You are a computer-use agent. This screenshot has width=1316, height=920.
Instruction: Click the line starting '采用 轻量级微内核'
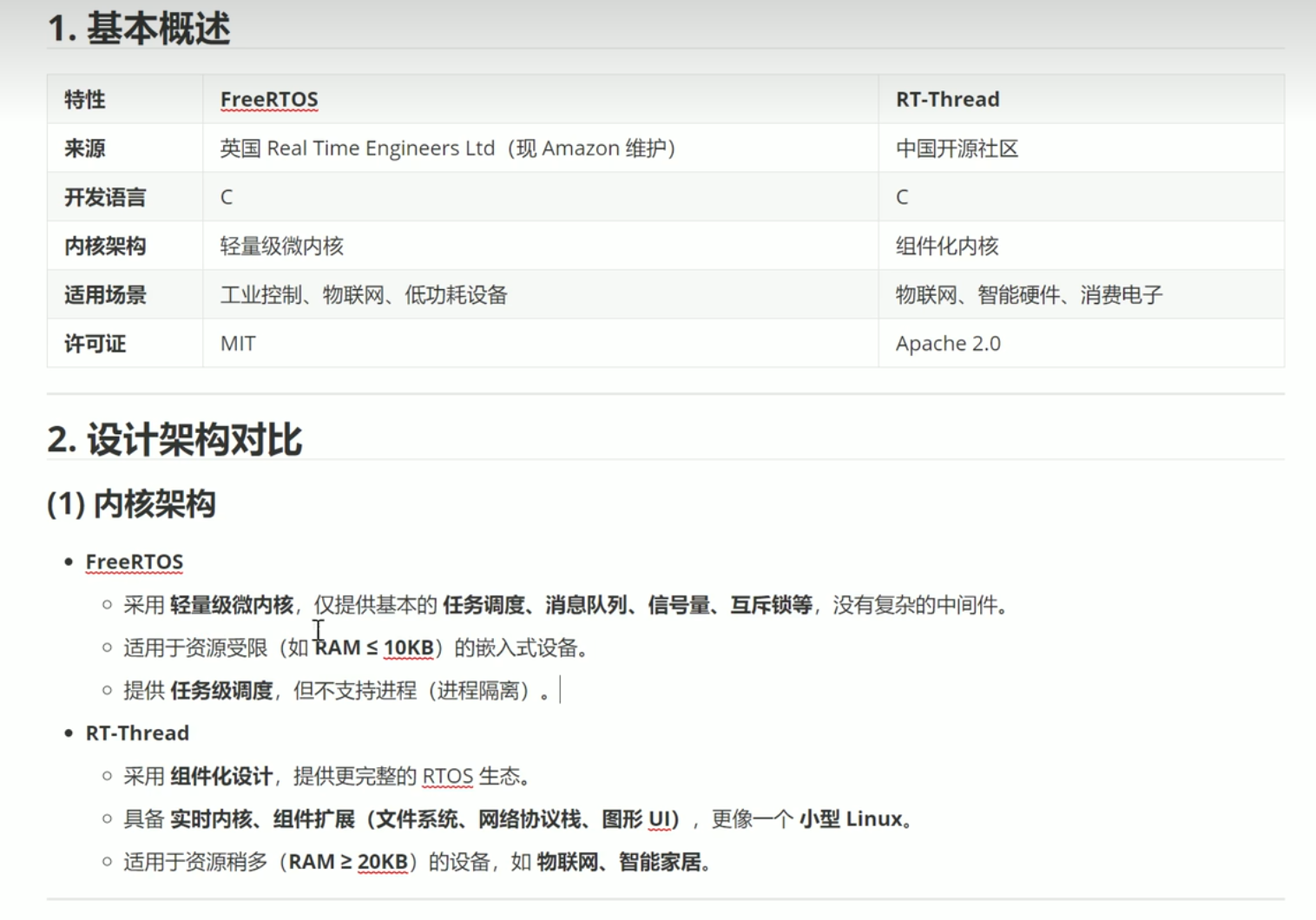point(568,605)
